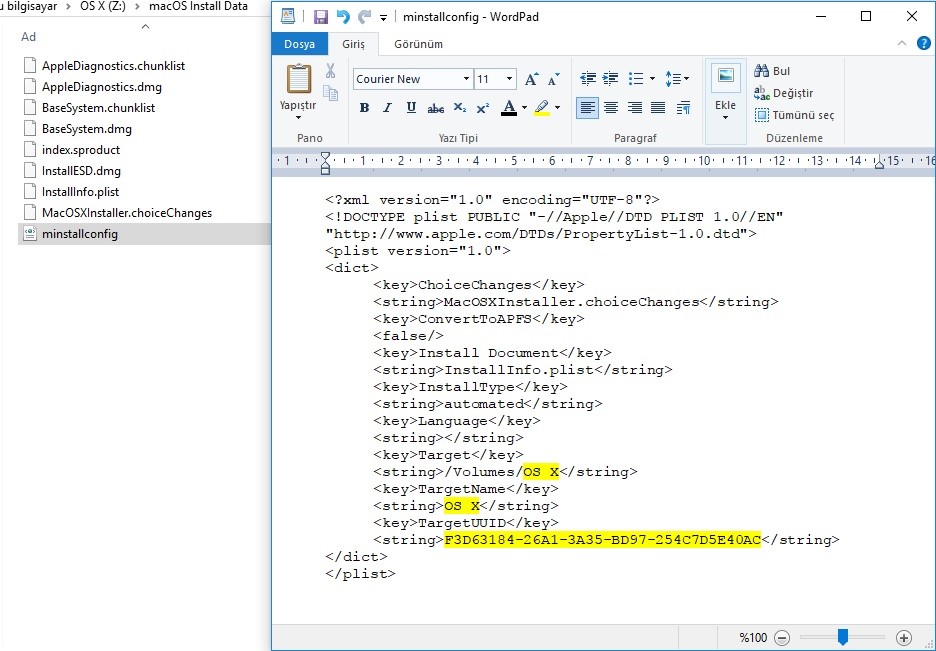Toggle italic formatting
Viewport: 936px width, 651px height.
387,108
